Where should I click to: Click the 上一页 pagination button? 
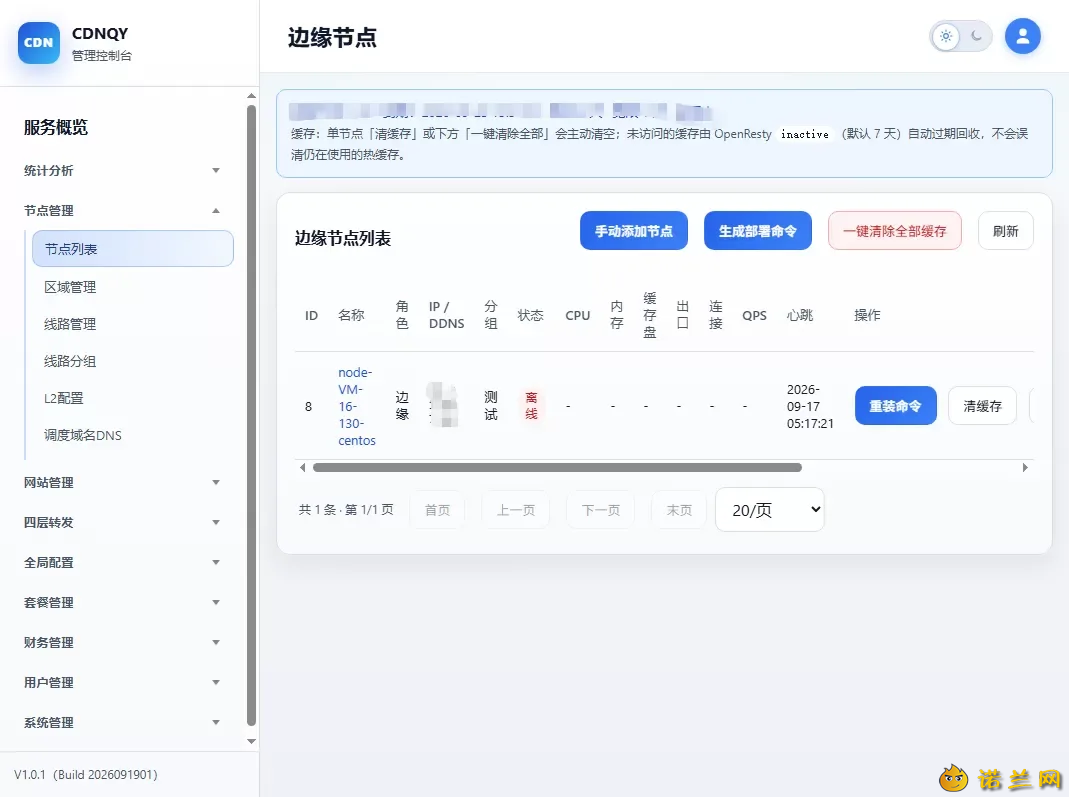(x=515, y=510)
